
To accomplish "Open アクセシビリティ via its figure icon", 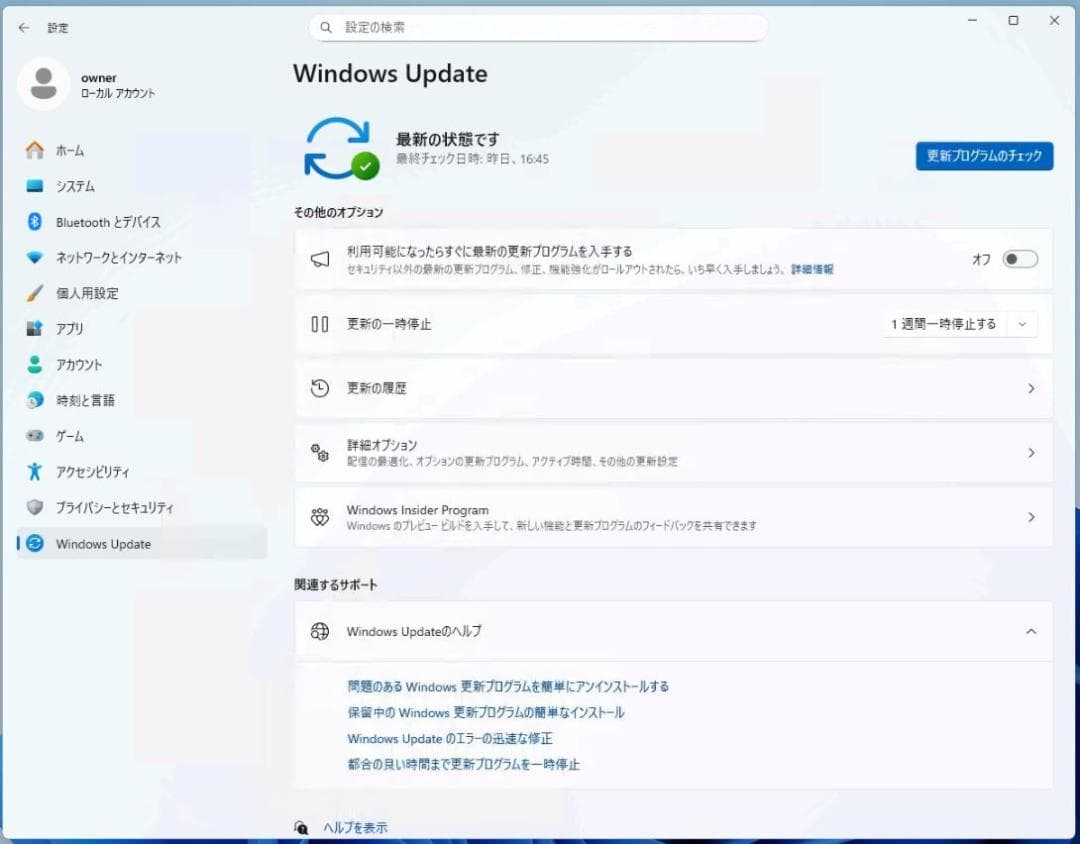I will pos(35,472).
